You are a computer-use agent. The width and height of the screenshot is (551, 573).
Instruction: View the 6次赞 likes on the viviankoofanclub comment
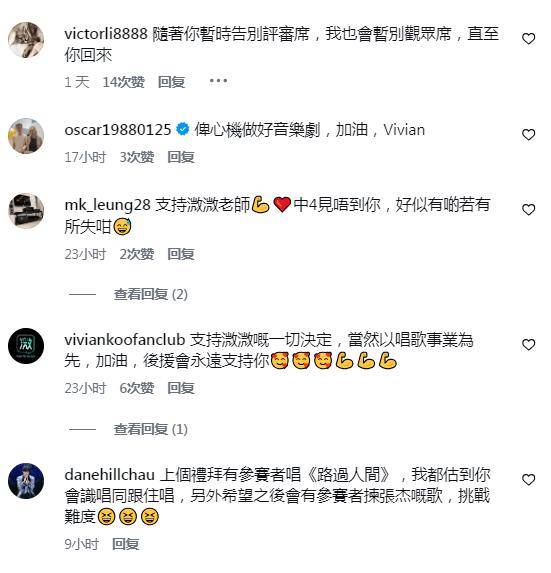pyautogui.click(x=137, y=388)
